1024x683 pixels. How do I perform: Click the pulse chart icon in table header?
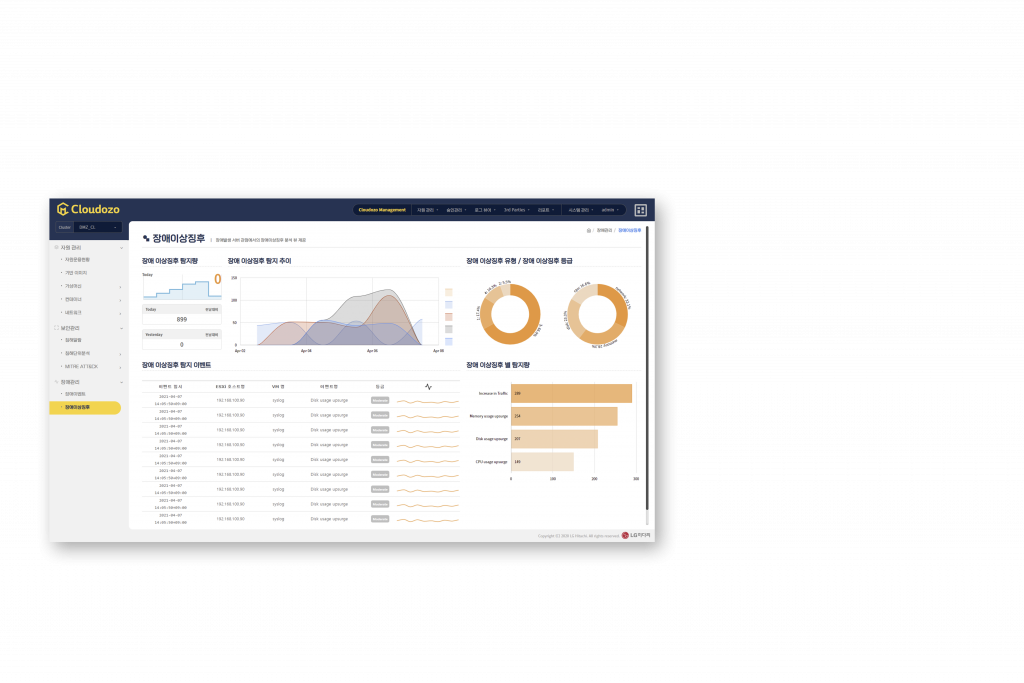click(x=428, y=386)
